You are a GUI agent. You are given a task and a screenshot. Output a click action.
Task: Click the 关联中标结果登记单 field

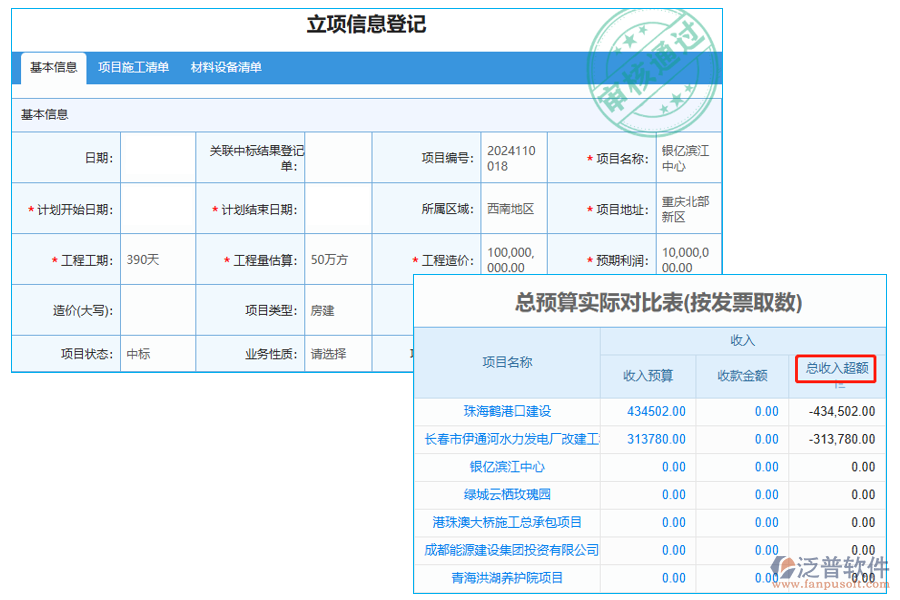[x=335, y=157]
